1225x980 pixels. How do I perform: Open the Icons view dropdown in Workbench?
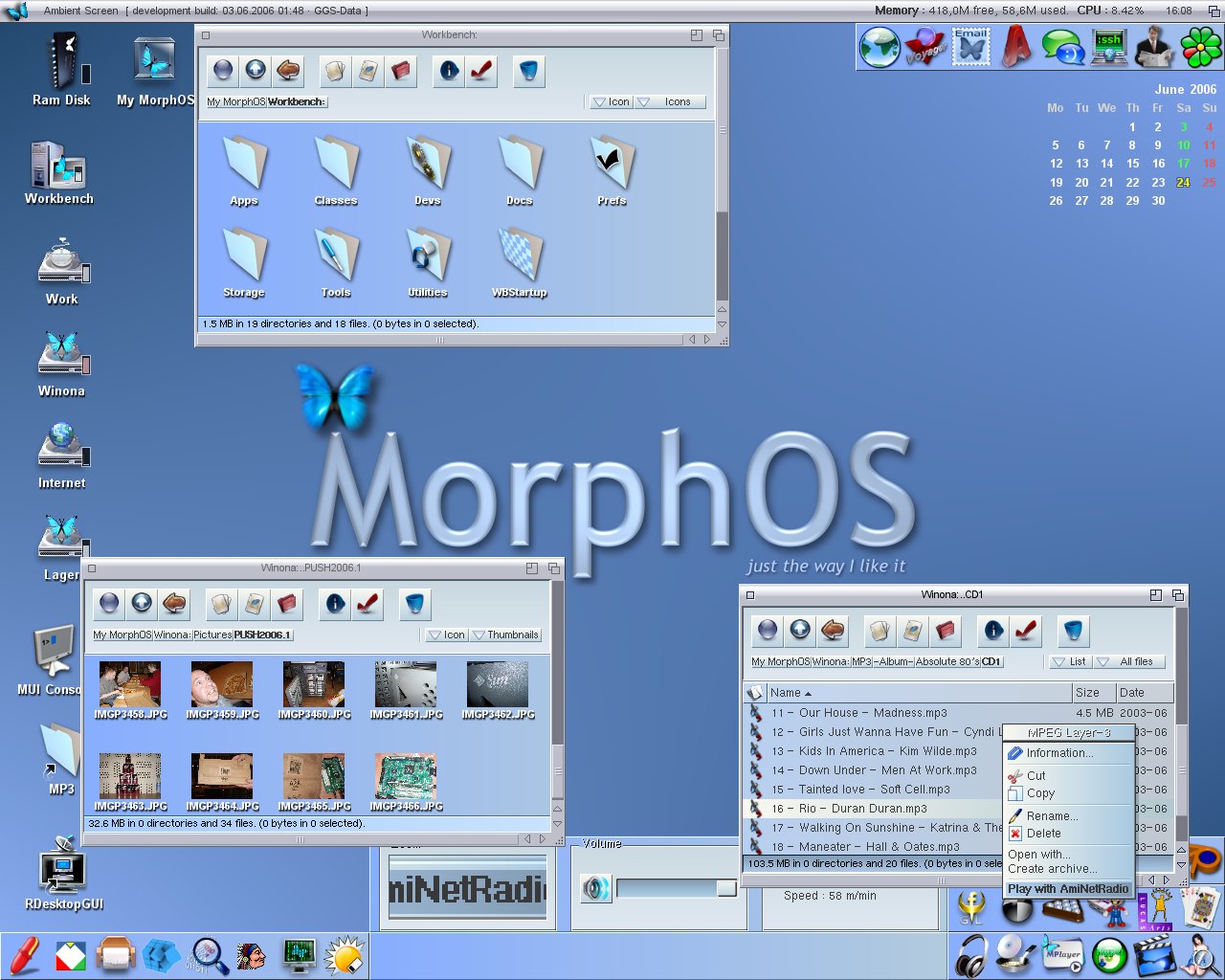point(670,101)
